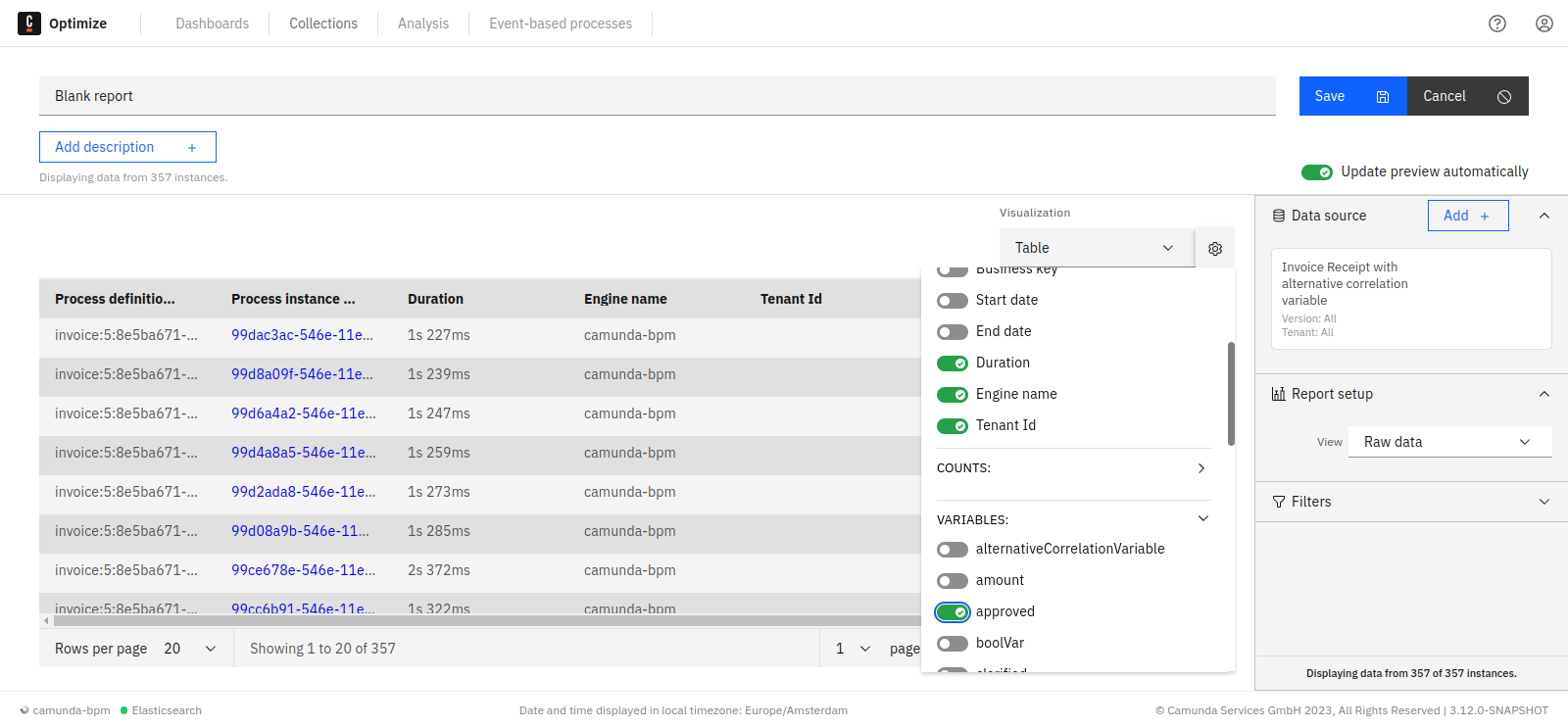Viewport: 1568px width, 728px height.
Task: Enable the amount variable toggle
Action: pyautogui.click(x=953, y=581)
